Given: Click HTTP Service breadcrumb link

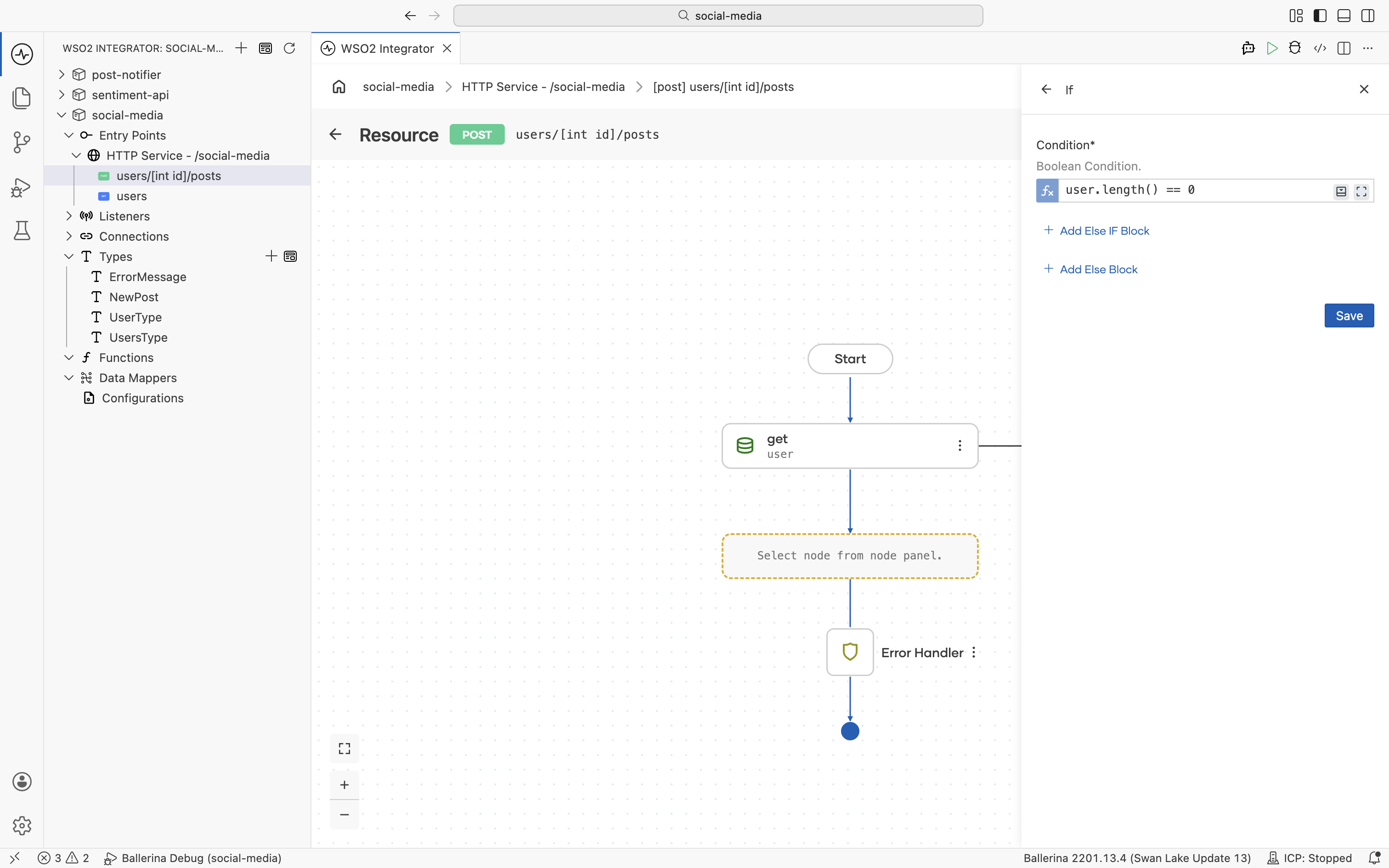Looking at the screenshot, I should [x=543, y=87].
